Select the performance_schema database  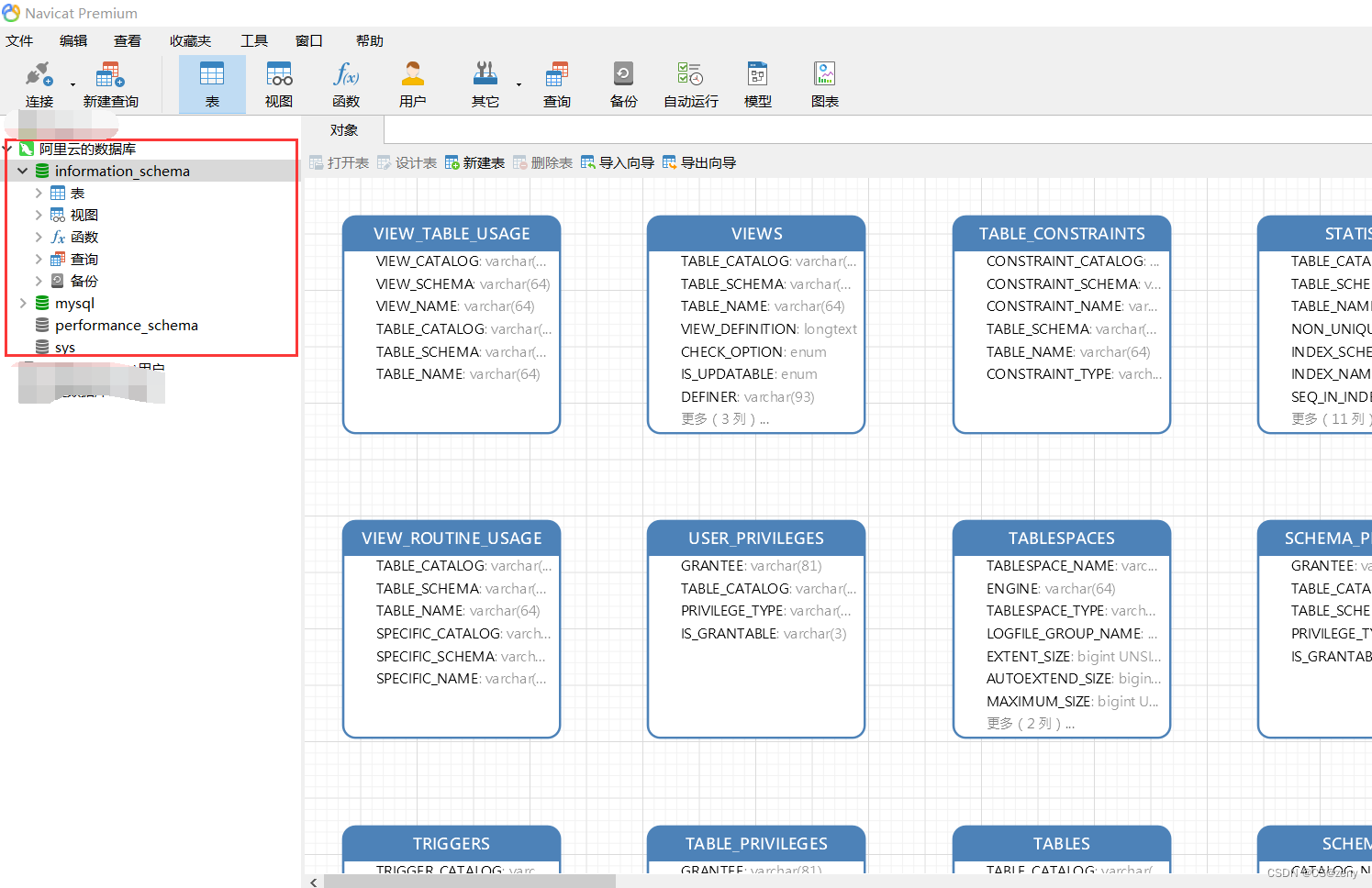126,325
